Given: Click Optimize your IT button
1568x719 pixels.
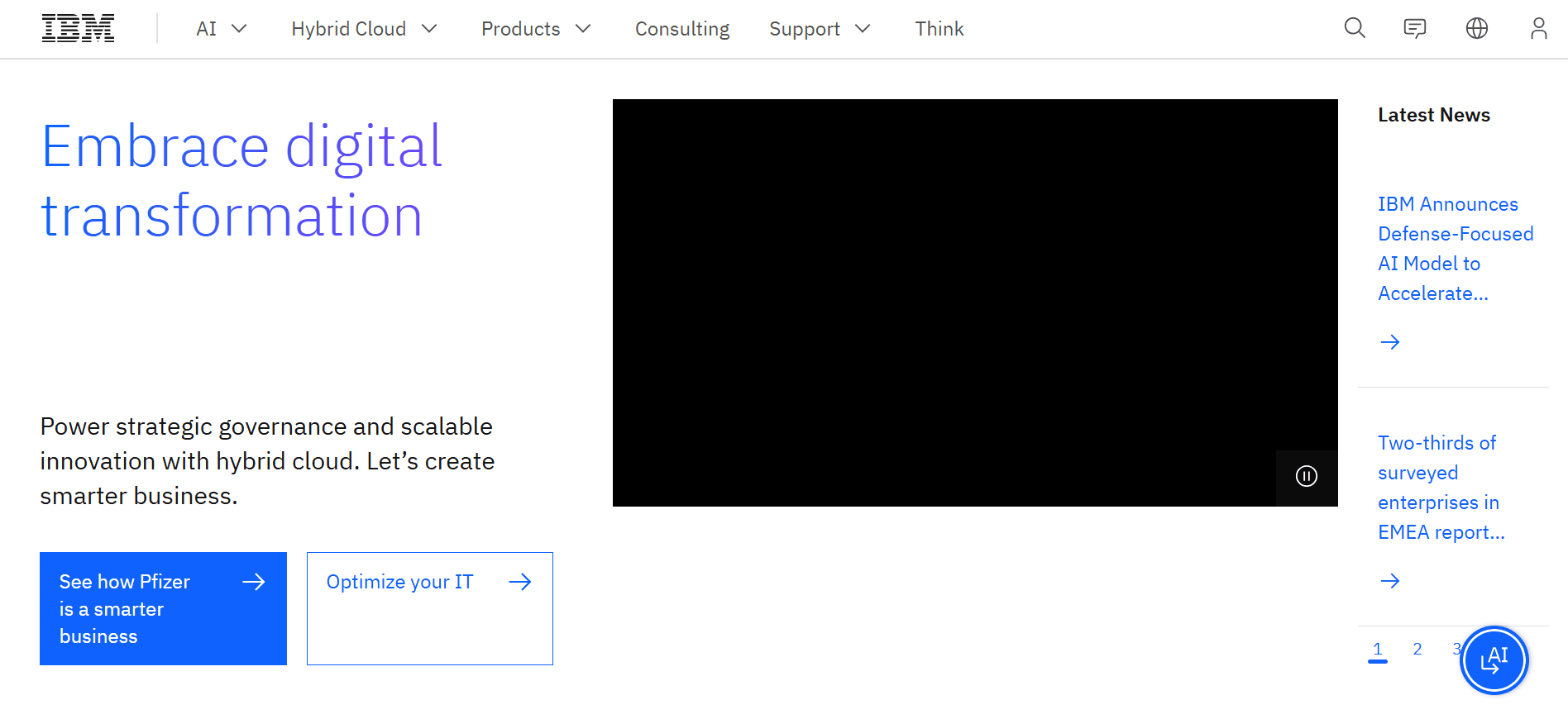Looking at the screenshot, I should 430,608.
